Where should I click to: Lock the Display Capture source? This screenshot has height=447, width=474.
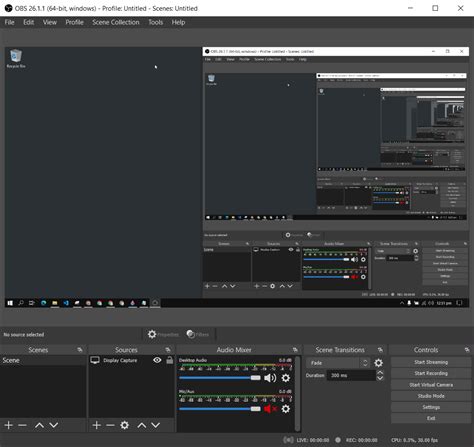pyautogui.click(x=170, y=360)
